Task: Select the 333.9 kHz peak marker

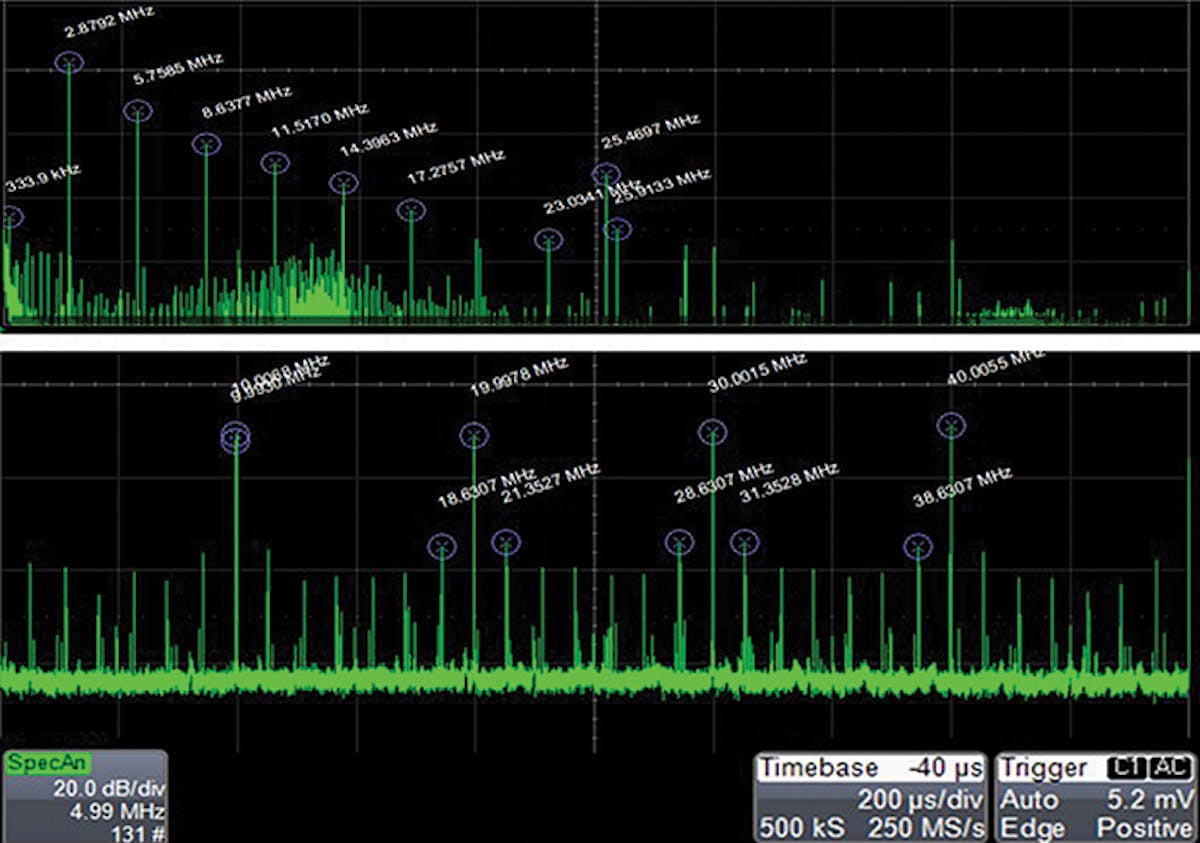Action: coord(10,217)
